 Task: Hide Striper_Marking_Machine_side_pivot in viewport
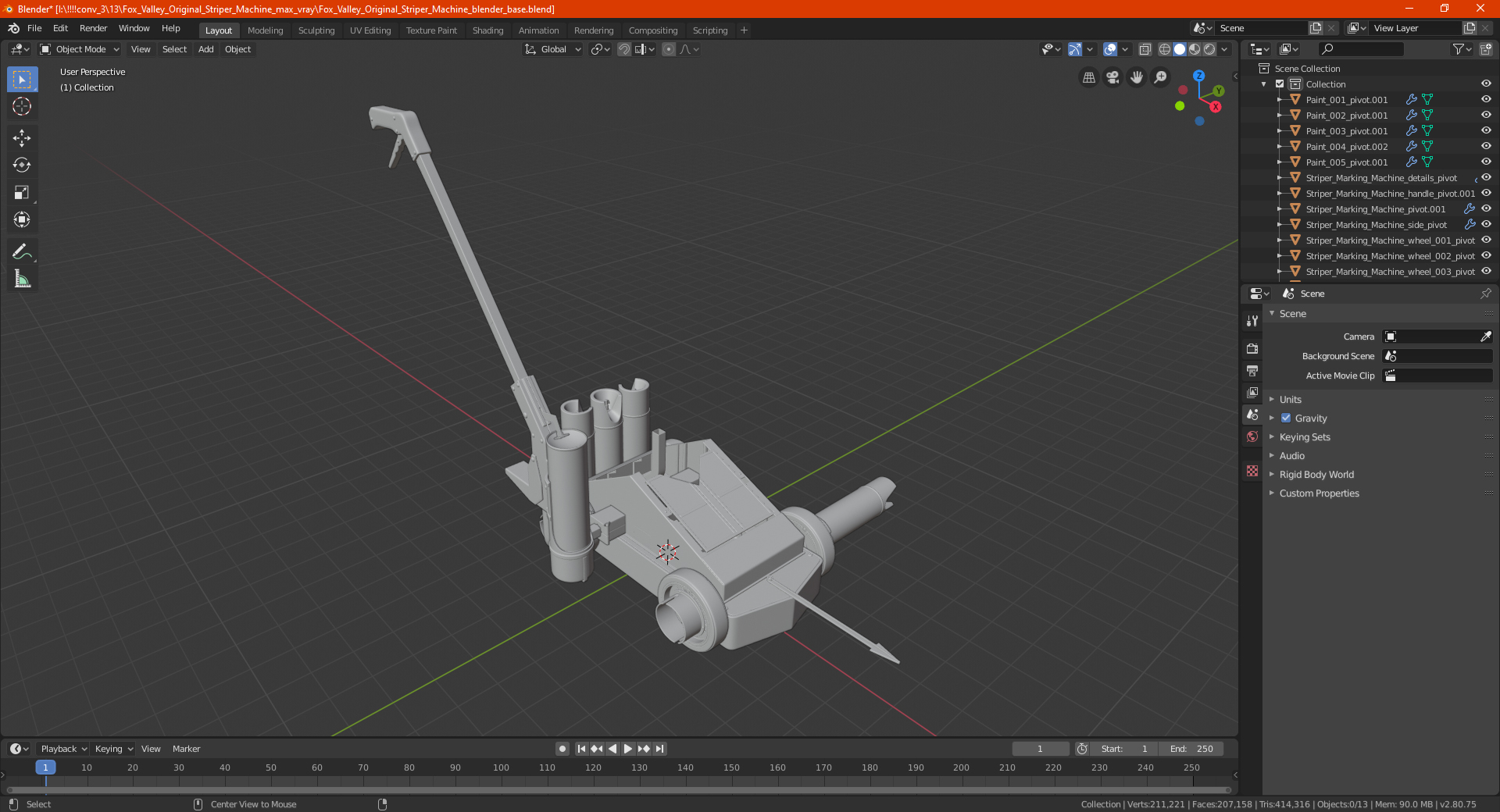click(x=1486, y=224)
